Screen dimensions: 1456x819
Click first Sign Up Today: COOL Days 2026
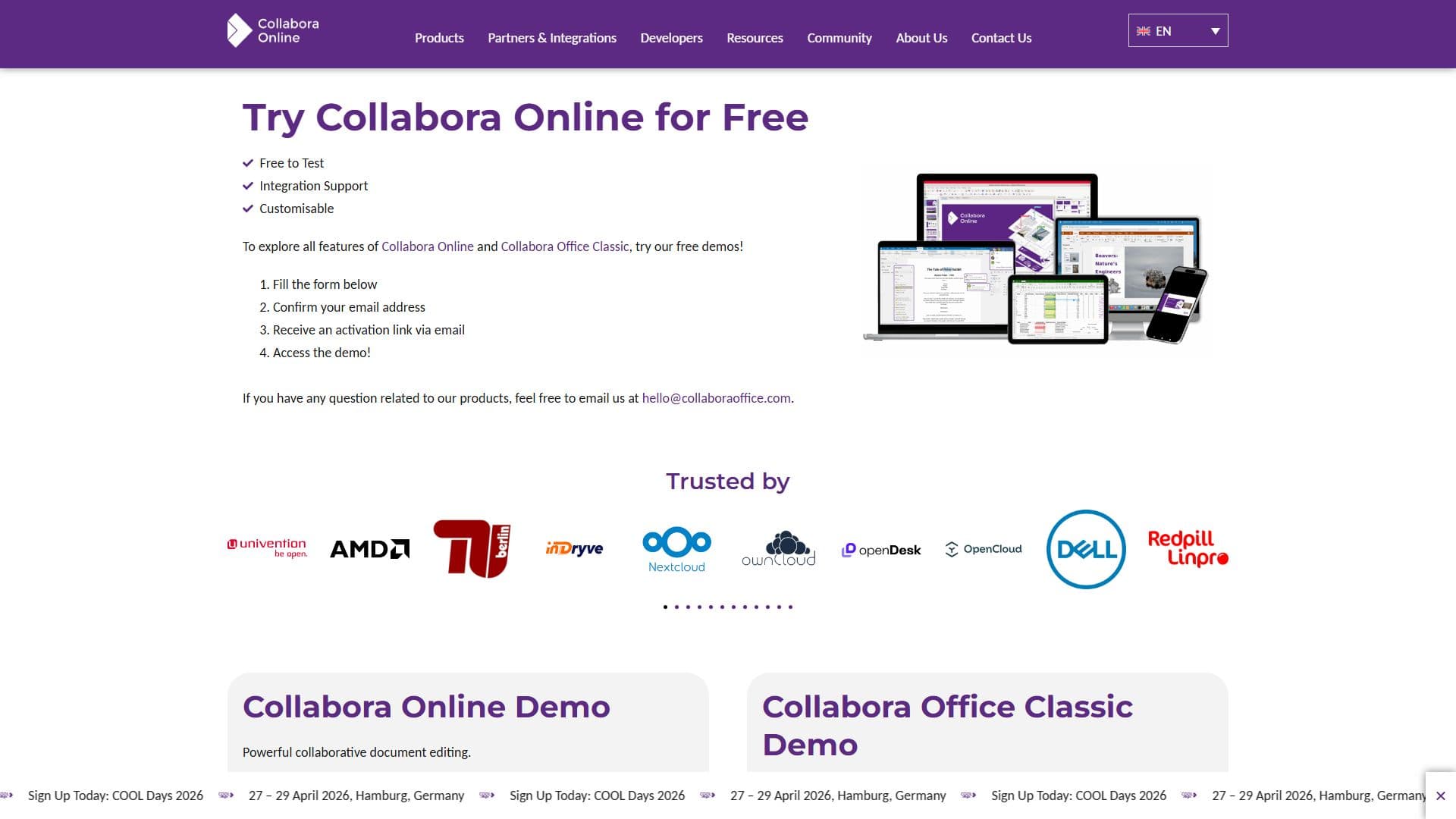click(x=115, y=795)
